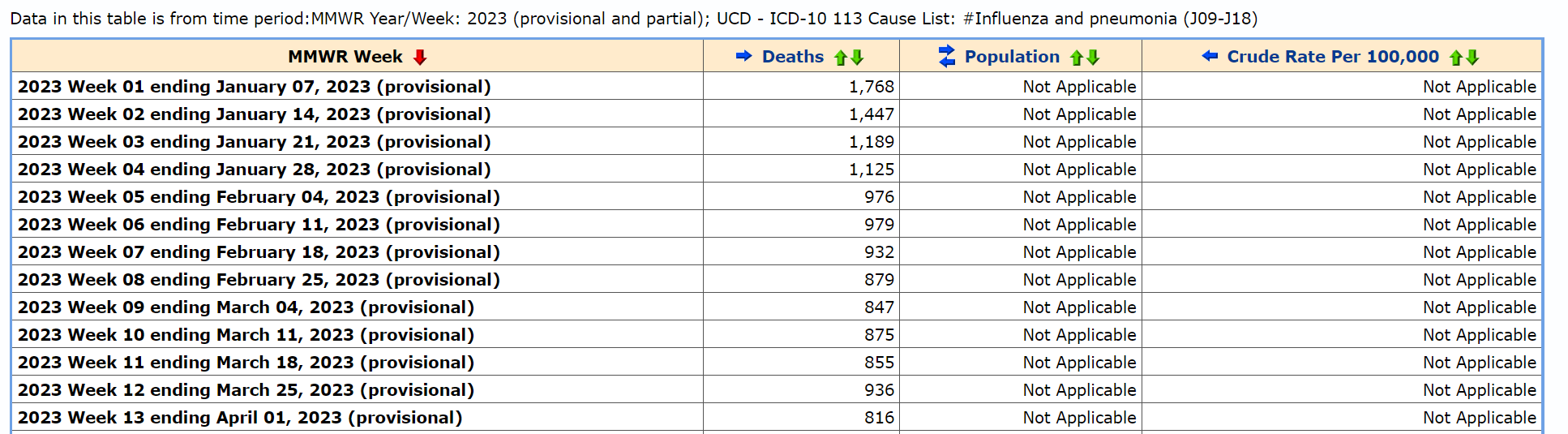Sort Deaths descending with green down arrow
The height and width of the screenshot is (434, 1568).
pyautogui.click(x=857, y=58)
